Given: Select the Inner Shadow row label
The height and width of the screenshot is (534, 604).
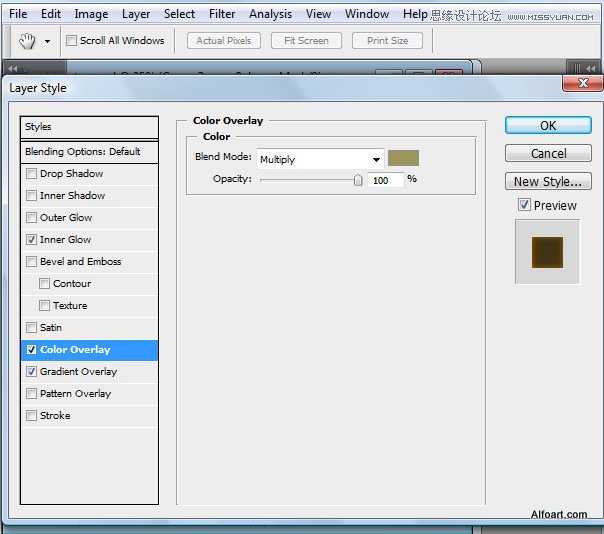Looking at the screenshot, I should pyautogui.click(x=72, y=196).
